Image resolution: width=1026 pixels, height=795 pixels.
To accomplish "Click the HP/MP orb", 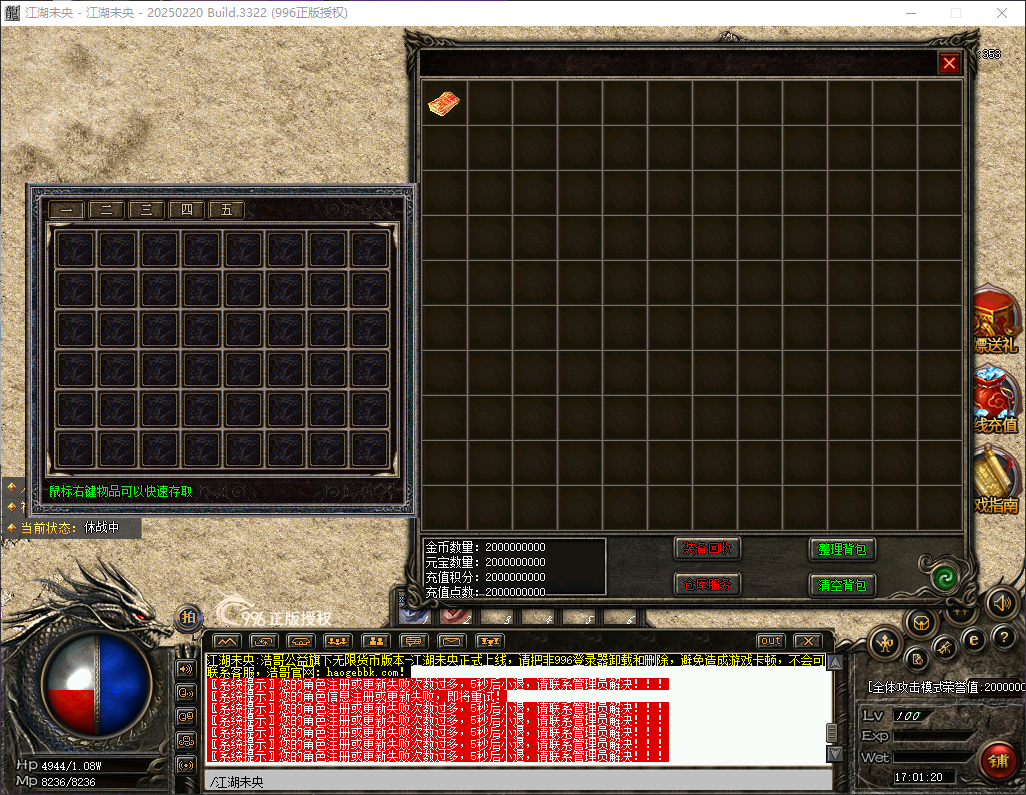I will (x=98, y=685).
